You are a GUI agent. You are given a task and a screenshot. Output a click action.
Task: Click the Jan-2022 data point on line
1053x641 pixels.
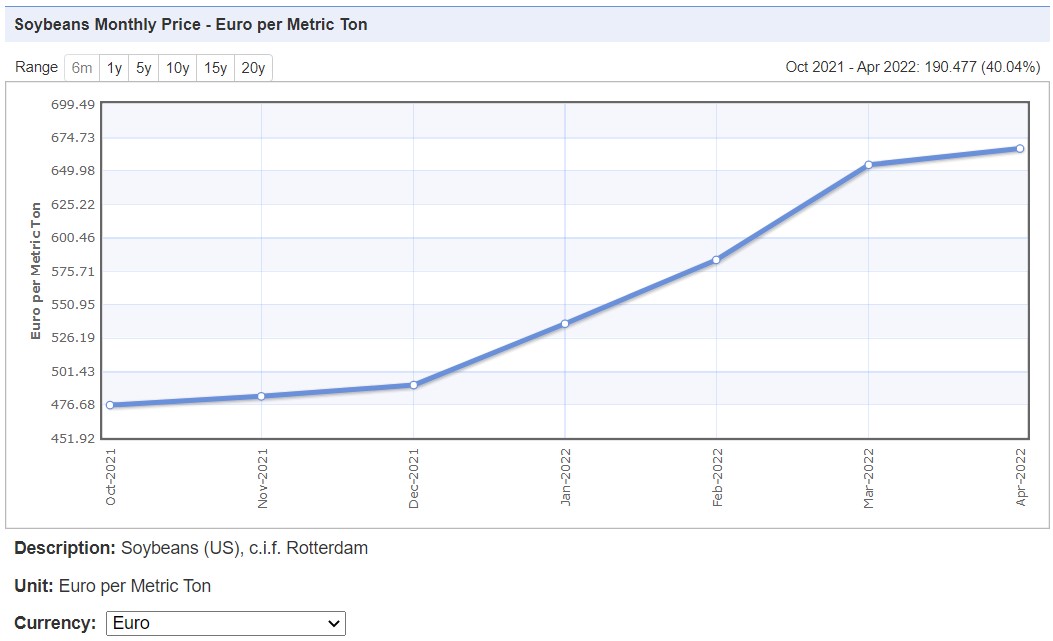click(565, 323)
